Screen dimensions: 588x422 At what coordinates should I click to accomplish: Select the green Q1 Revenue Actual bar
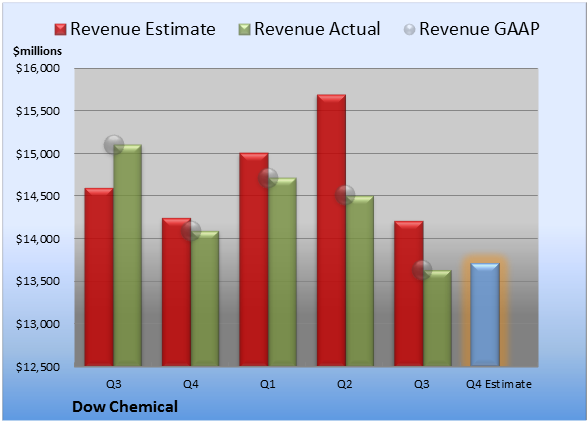point(282,272)
